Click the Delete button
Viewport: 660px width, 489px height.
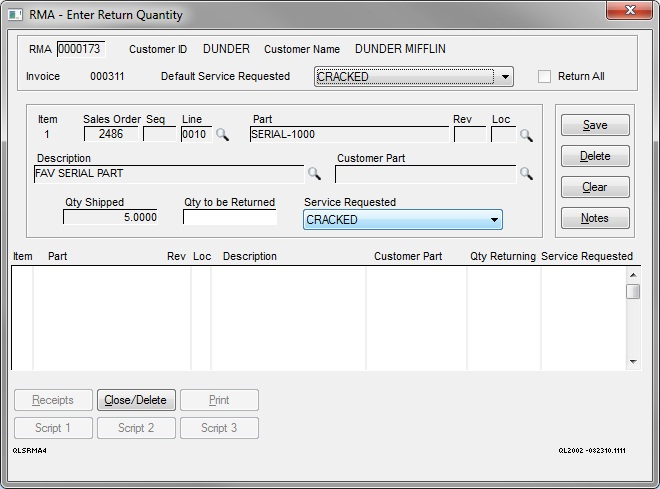[595, 156]
